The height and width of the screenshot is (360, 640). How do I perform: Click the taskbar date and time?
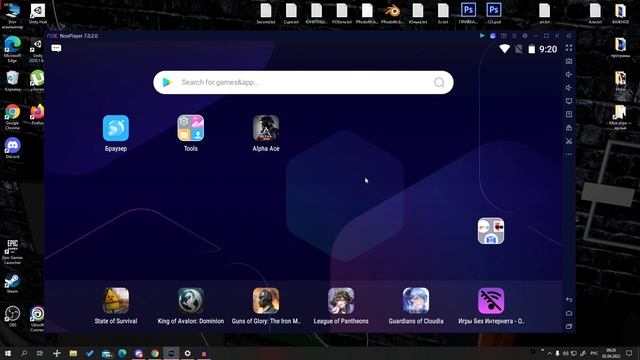pos(611,353)
